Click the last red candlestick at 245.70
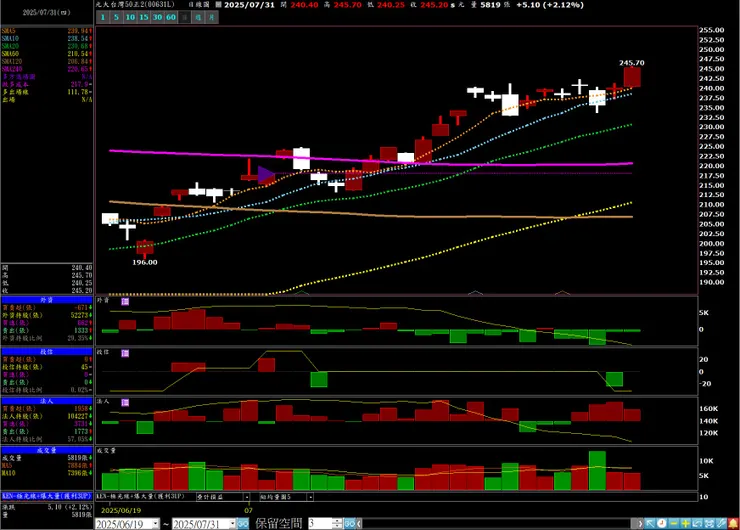This screenshot has height=530, width=740. click(632, 77)
